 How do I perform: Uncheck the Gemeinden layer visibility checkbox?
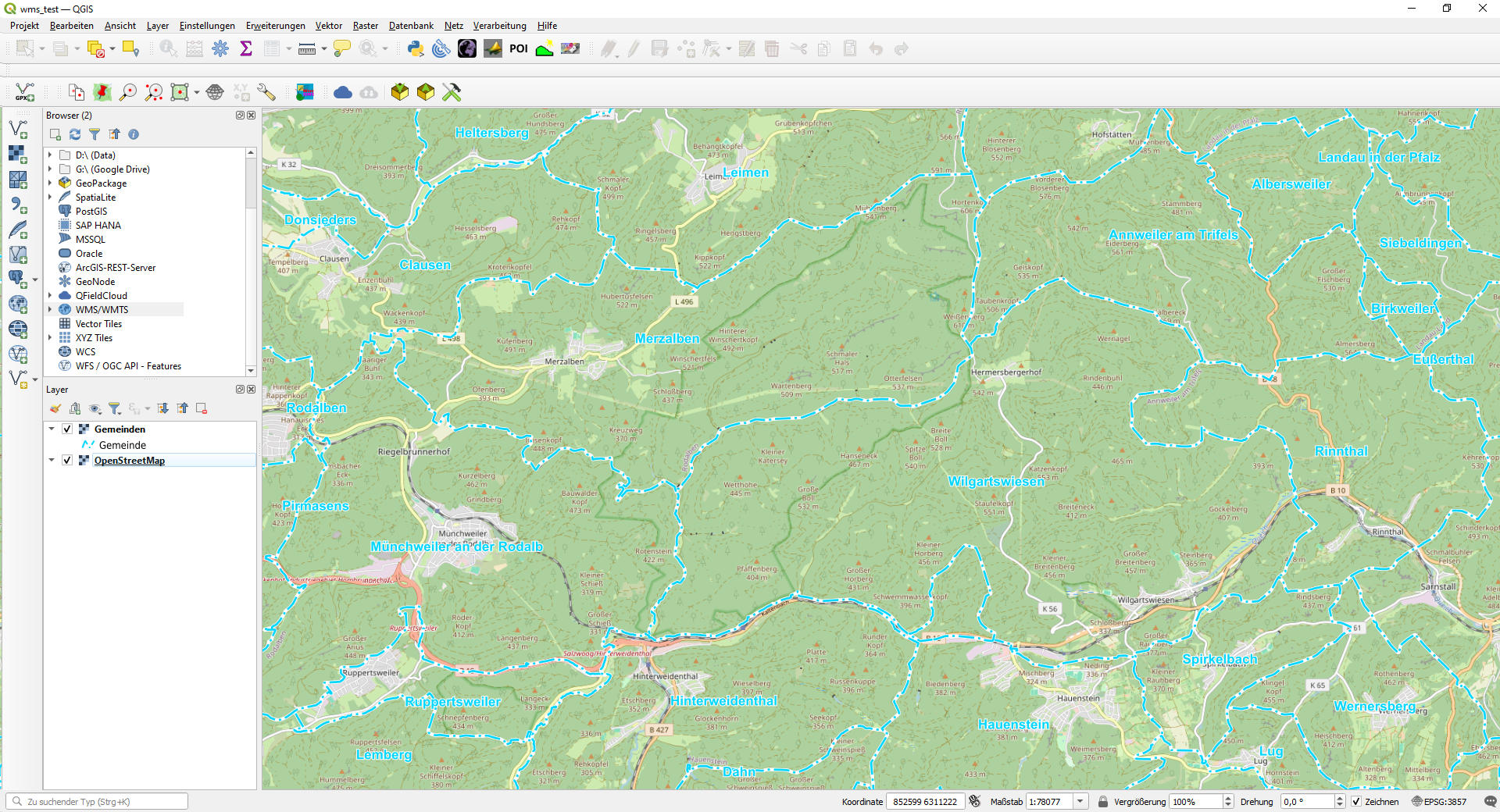pos(67,429)
